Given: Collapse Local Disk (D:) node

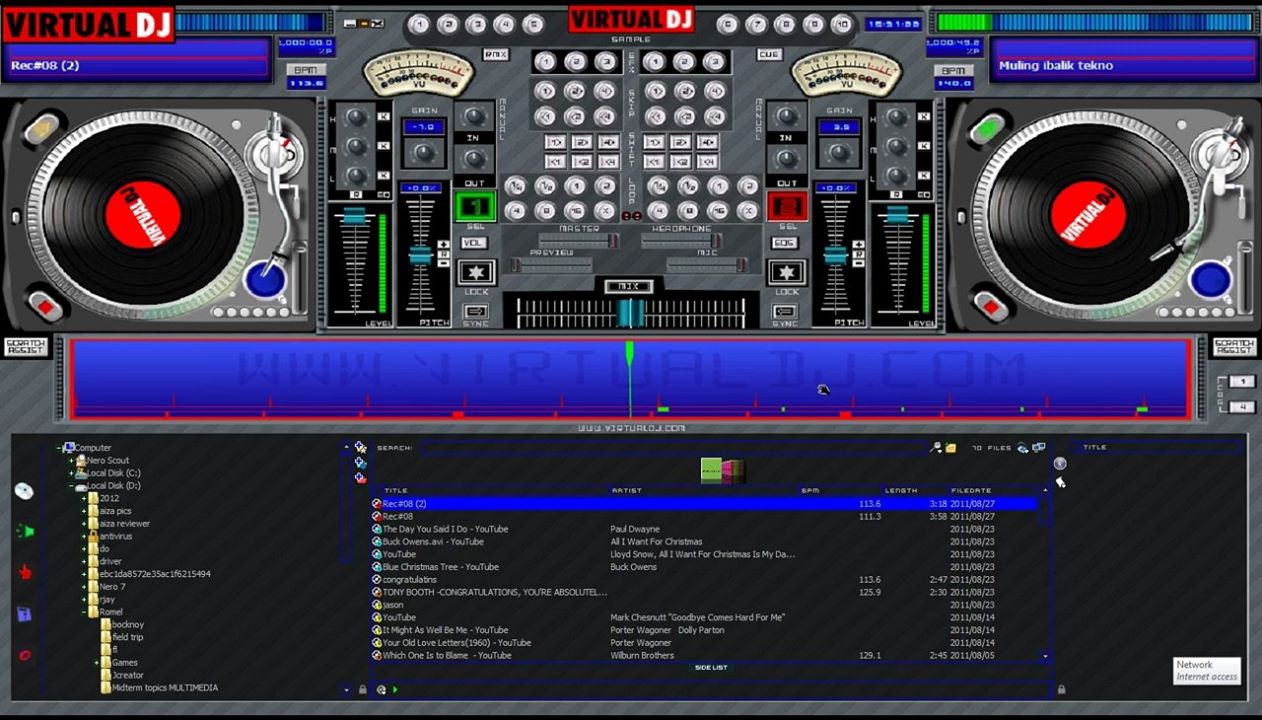Looking at the screenshot, I should (71, 486).
